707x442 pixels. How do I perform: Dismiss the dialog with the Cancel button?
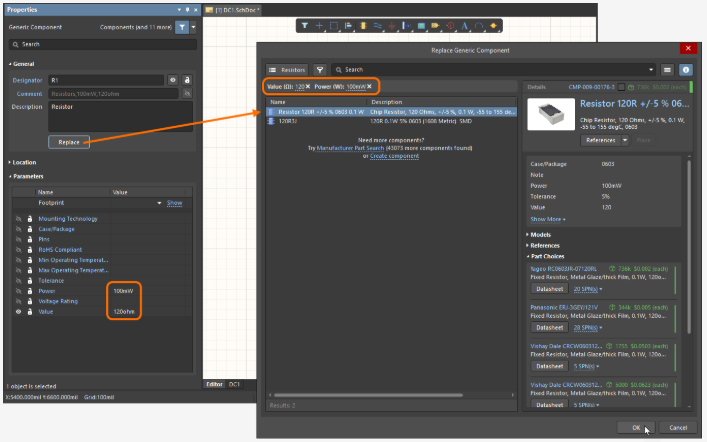pyautogui.click(x=678, y=428)
